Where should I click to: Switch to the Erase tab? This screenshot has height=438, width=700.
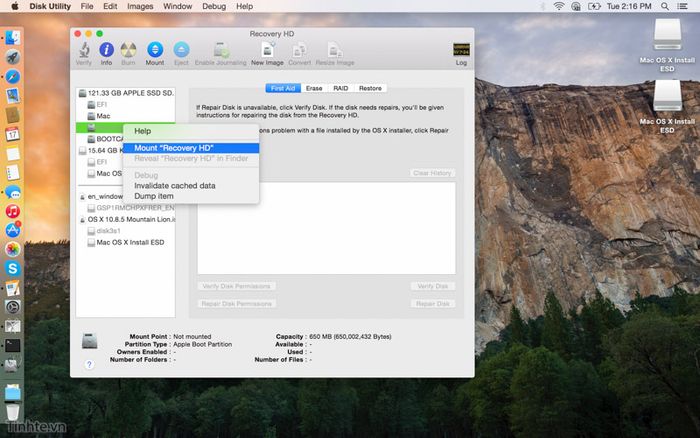point(314,88)
